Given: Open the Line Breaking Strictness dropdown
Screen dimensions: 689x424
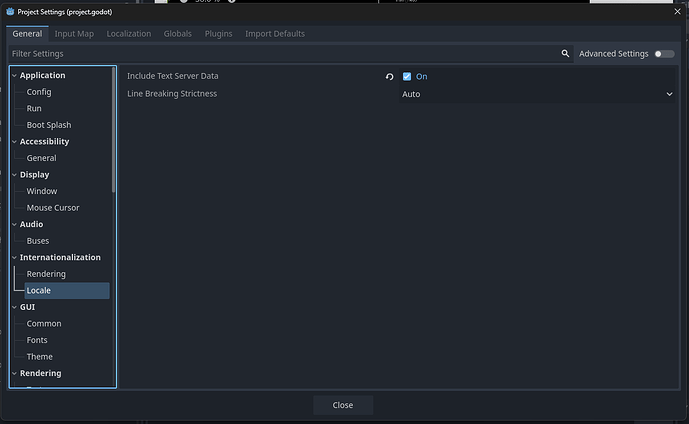Looking at the screenshot, I should pos(537,94).
